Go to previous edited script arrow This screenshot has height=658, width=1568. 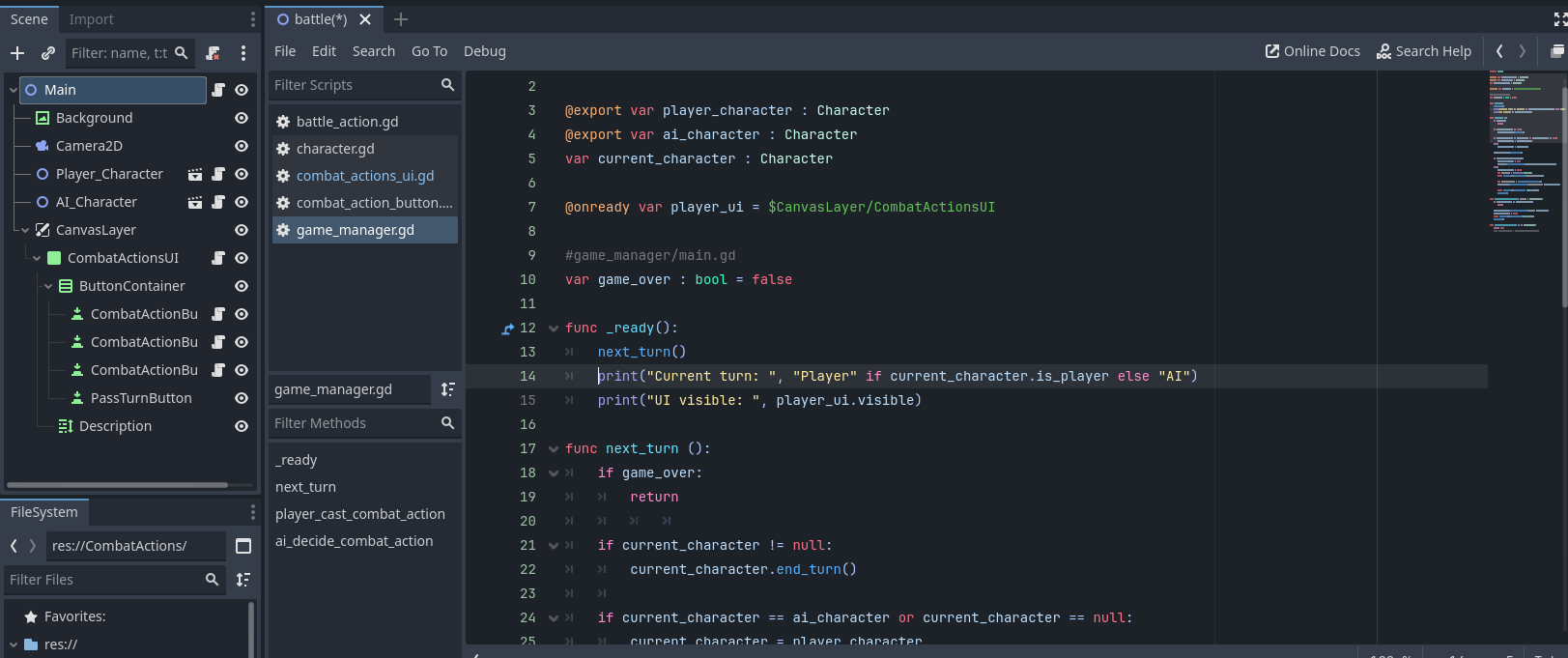point(1499,51)
